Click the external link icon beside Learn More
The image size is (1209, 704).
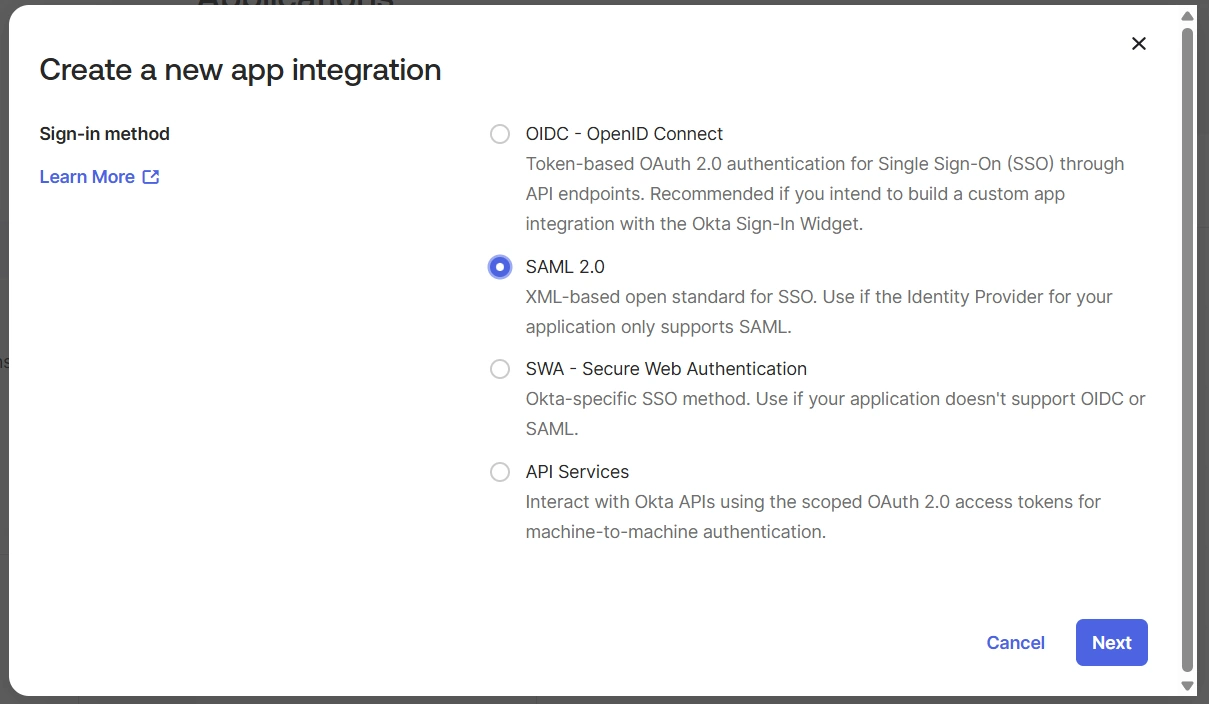(151, 176)
